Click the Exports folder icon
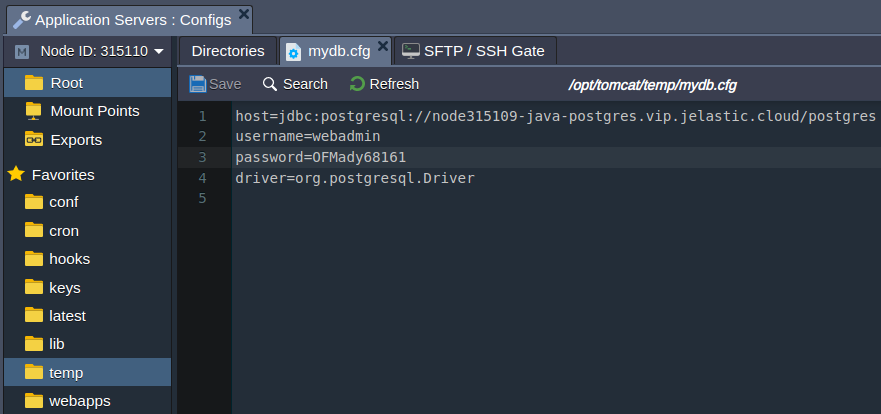This screenshot has width=881, height=414. coord(34,139)
